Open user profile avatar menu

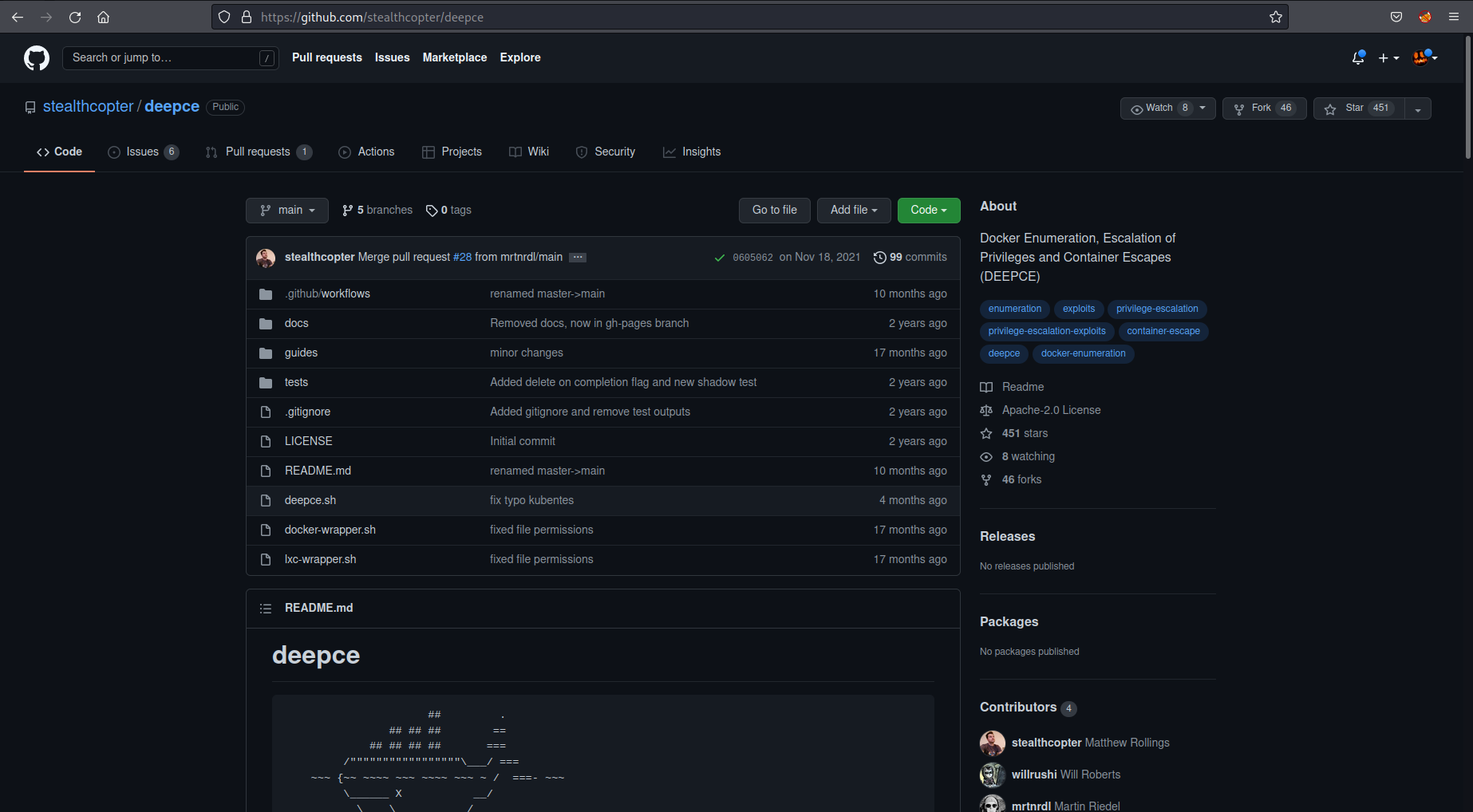coord(1425,57)
